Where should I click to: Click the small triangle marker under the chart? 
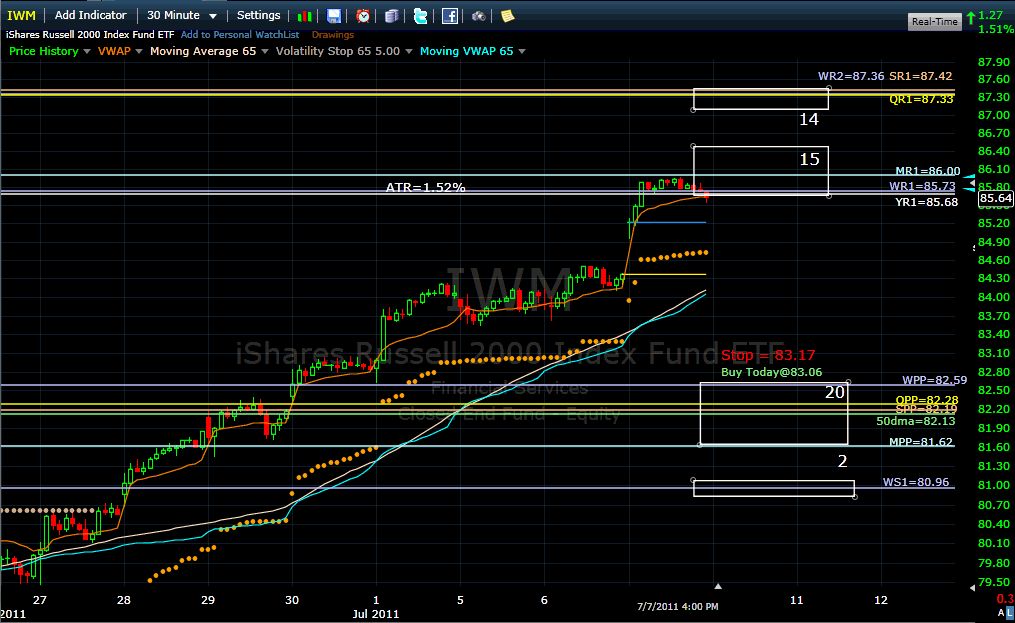(718, 586)
